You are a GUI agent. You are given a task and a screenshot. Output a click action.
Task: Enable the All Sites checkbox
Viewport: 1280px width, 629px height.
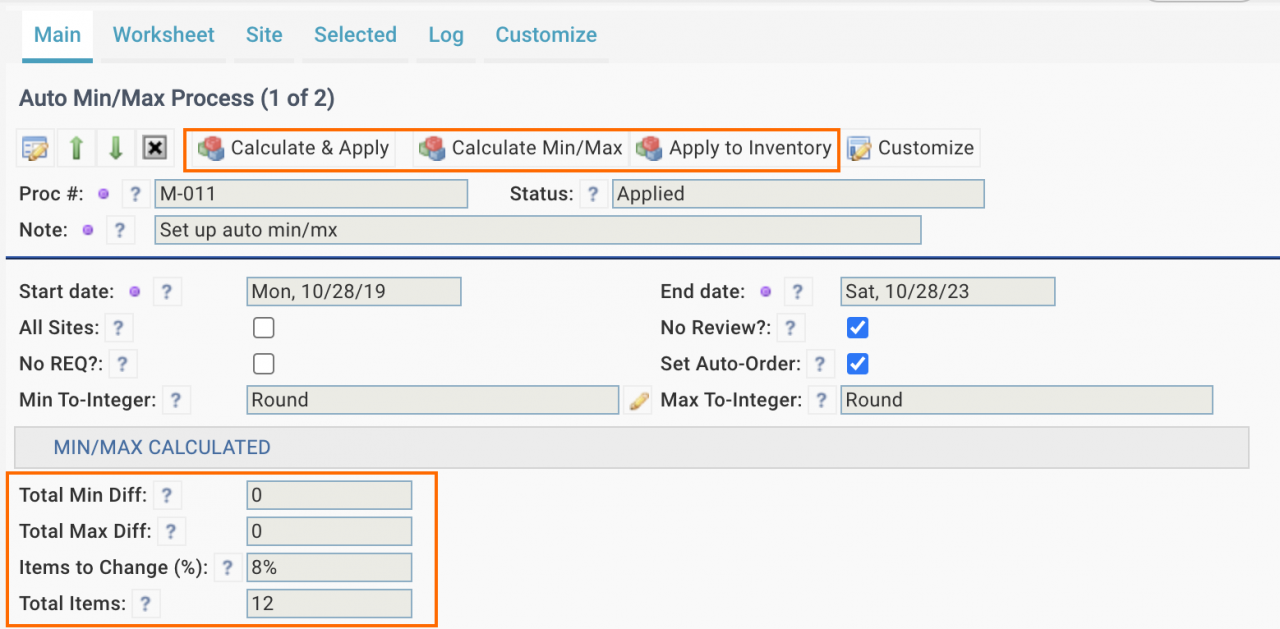tap(264, 328)
